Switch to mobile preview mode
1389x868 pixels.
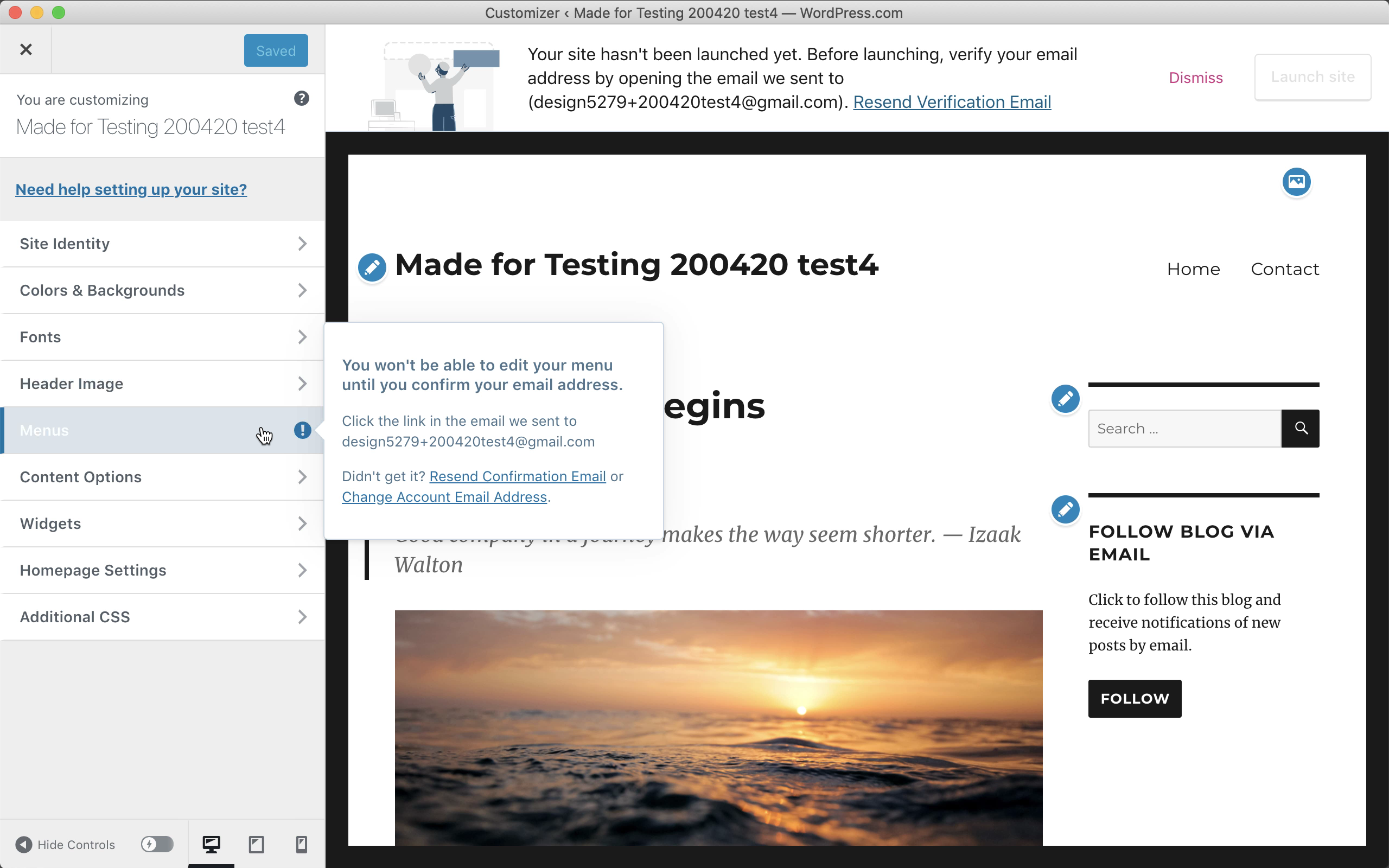pyautogui.click(x=301, y=844)
